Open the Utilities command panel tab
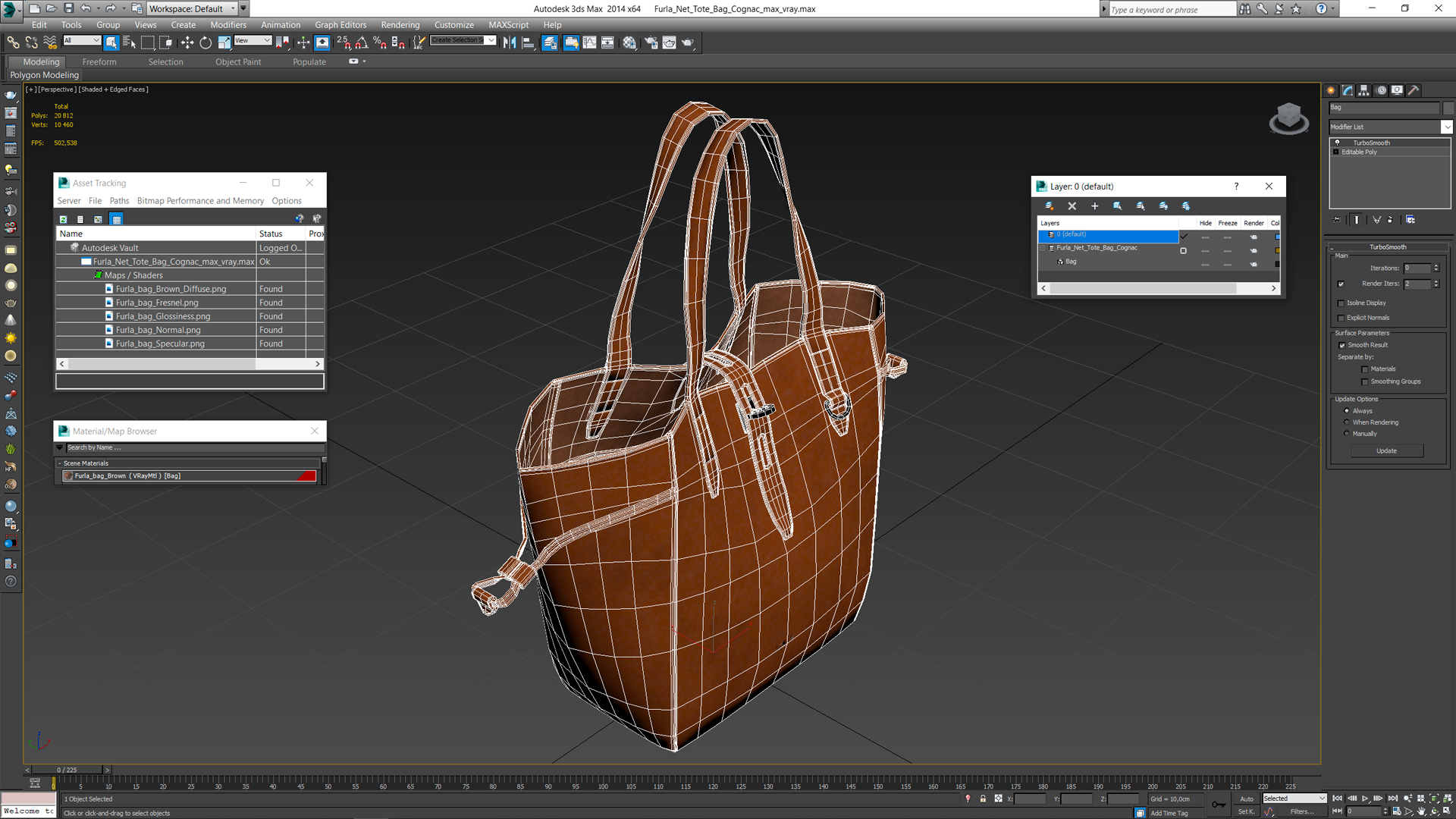This screenshot has height=819, width=1456. tap(1414, 90)
